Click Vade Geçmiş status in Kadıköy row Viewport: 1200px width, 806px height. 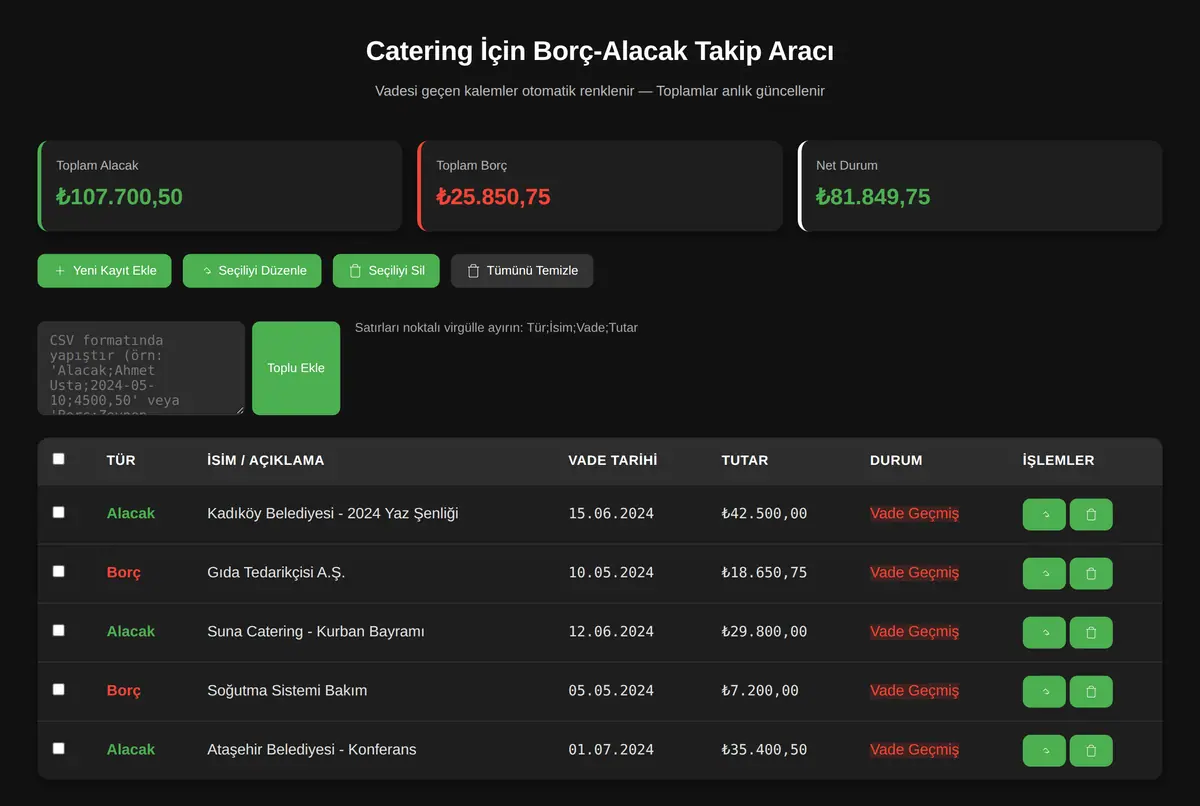914,514
